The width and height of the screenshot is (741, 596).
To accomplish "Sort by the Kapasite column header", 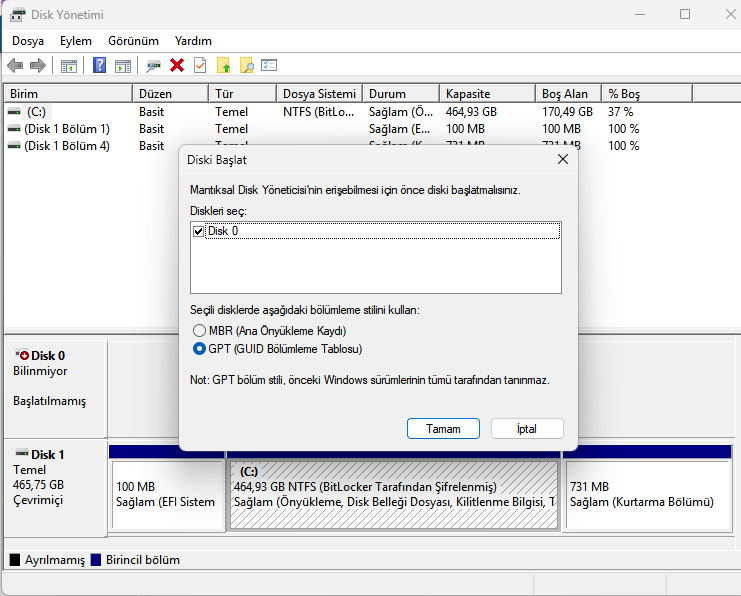I will tap(488, 94).
